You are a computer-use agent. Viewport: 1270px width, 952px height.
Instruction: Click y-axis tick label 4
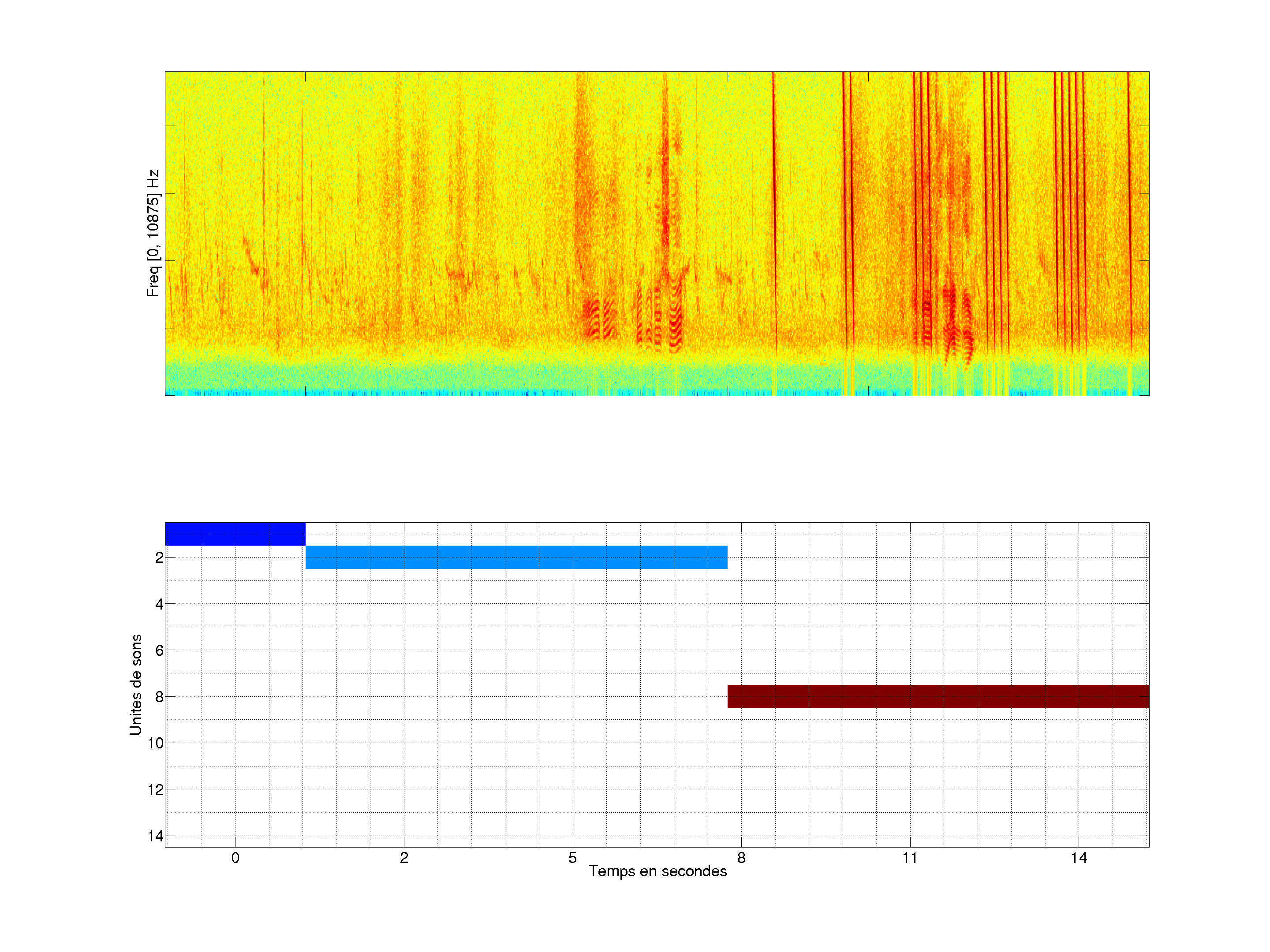pos(159,604)
